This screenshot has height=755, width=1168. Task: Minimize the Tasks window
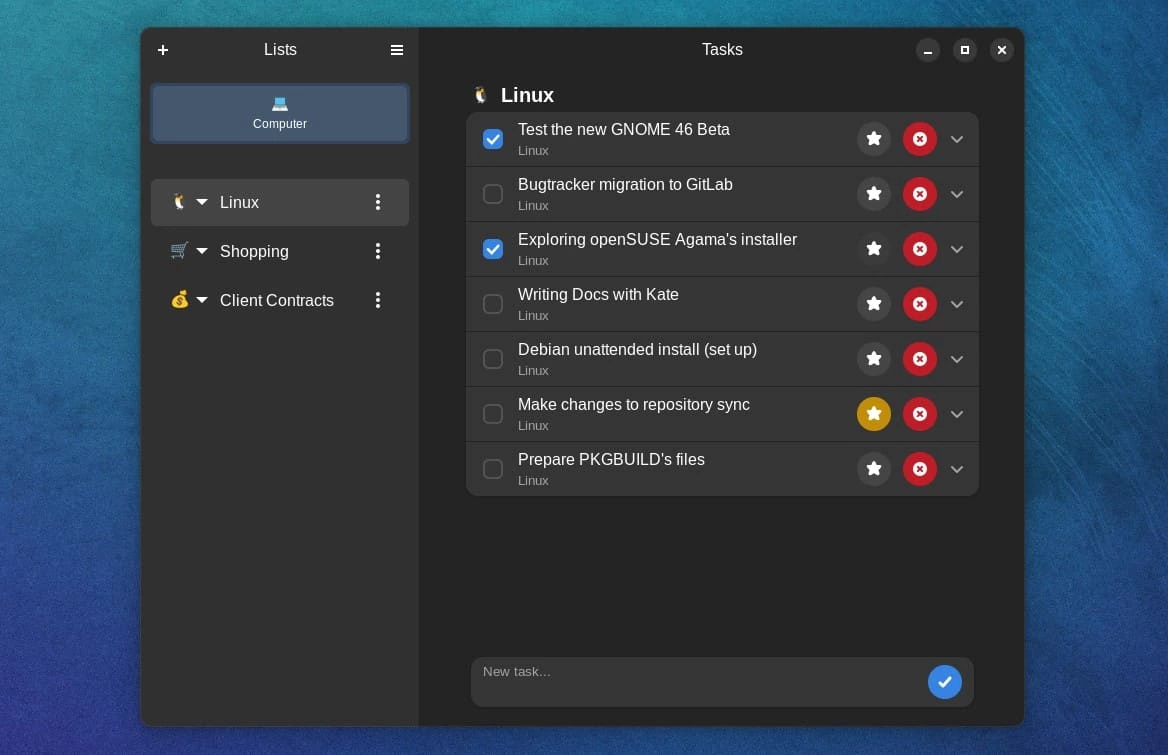(x=927, y=50)
